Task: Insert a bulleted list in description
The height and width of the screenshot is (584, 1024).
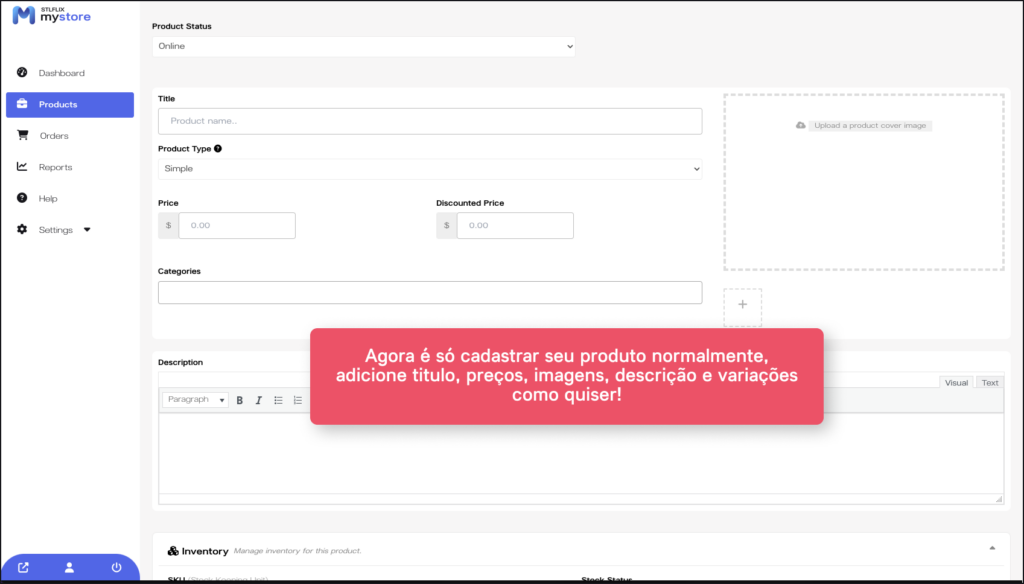Action: click(278, 400)
